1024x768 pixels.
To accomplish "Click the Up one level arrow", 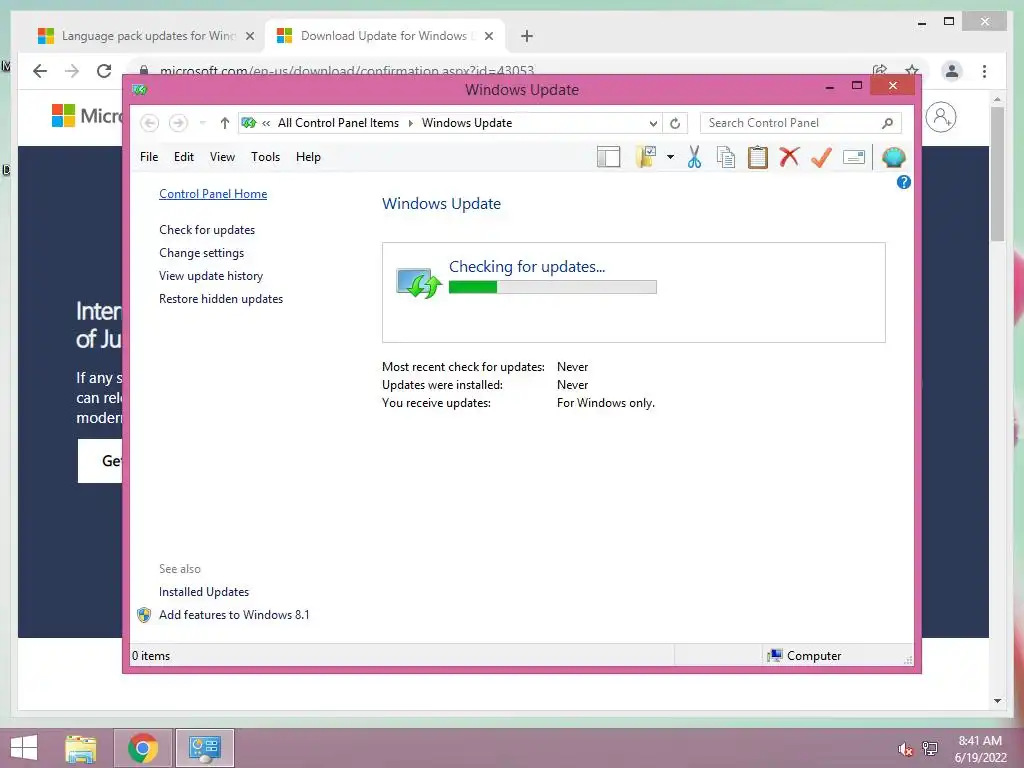I will (225, 123).
